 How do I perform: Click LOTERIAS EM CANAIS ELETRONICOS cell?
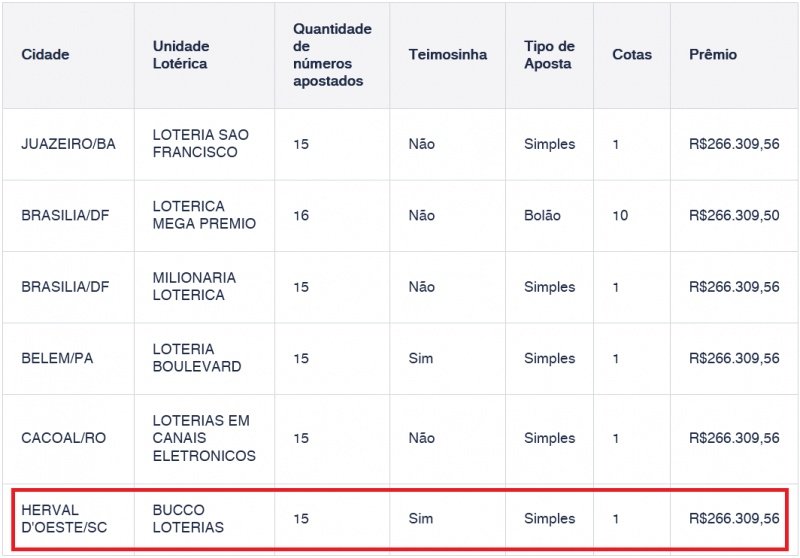[x=204, y=438]
